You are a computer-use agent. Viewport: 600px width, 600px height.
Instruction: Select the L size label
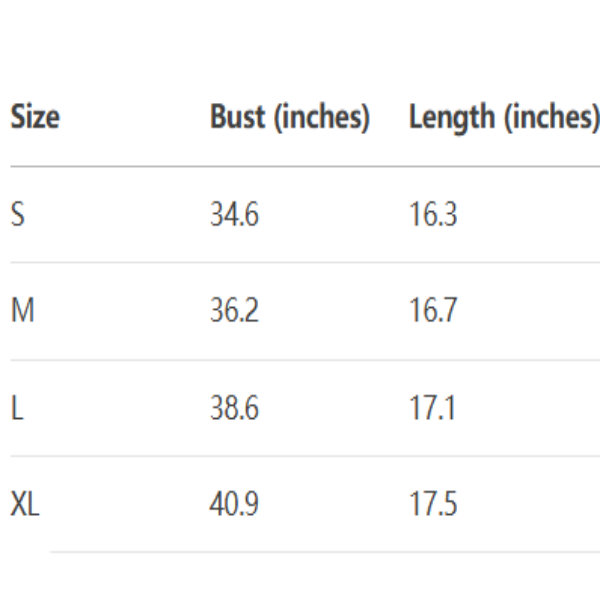click(x=15, y=409)
